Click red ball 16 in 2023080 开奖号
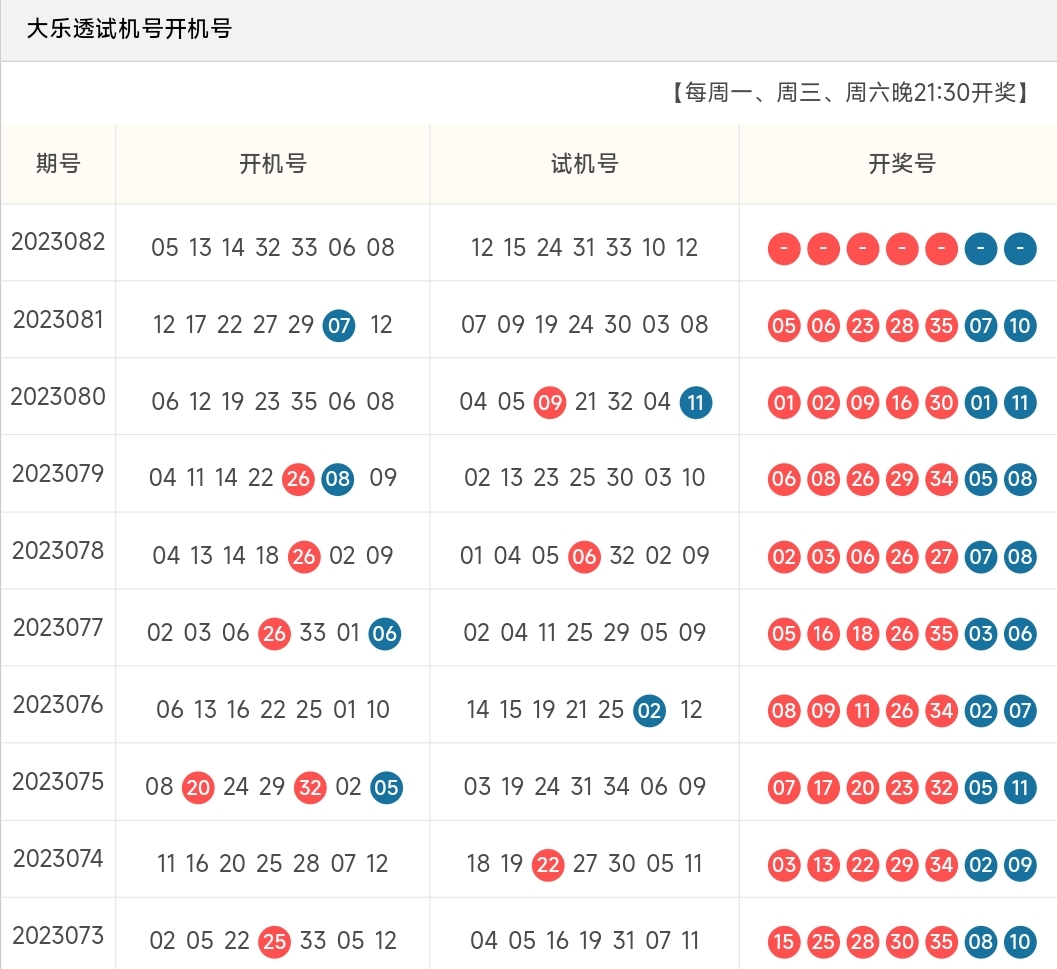Screen dimensions: 1057x969 902,403
